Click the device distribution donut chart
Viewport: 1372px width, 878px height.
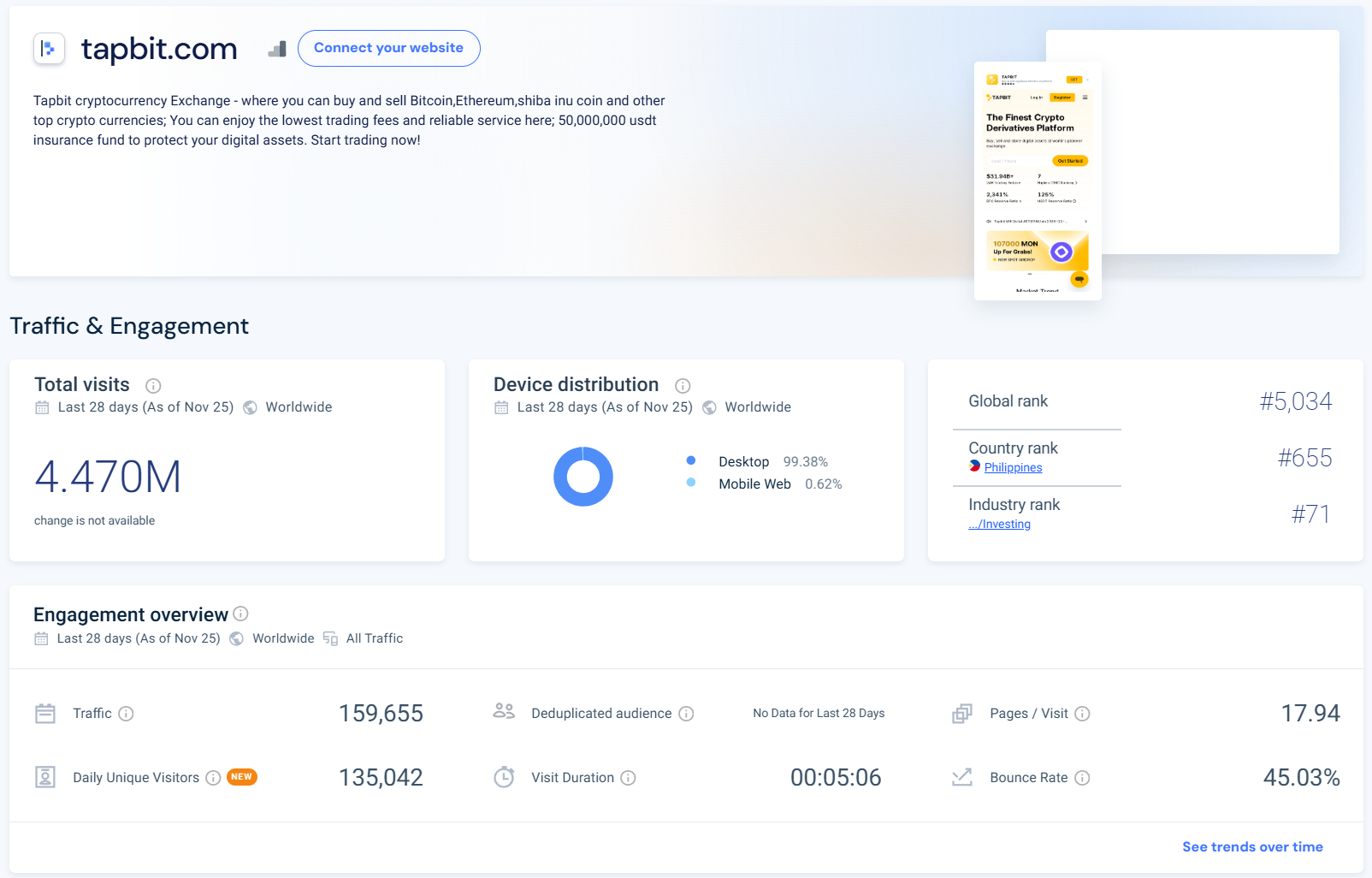(x=583, y=477)
